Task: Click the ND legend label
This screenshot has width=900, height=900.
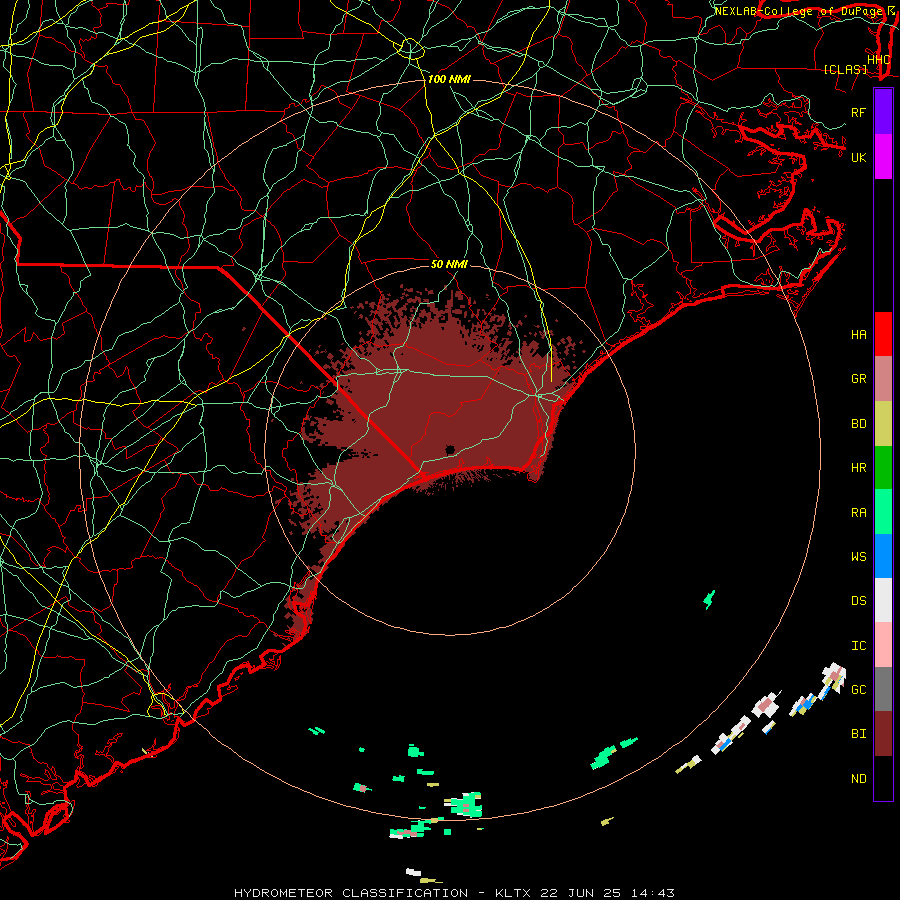Action: pos(859,779)
